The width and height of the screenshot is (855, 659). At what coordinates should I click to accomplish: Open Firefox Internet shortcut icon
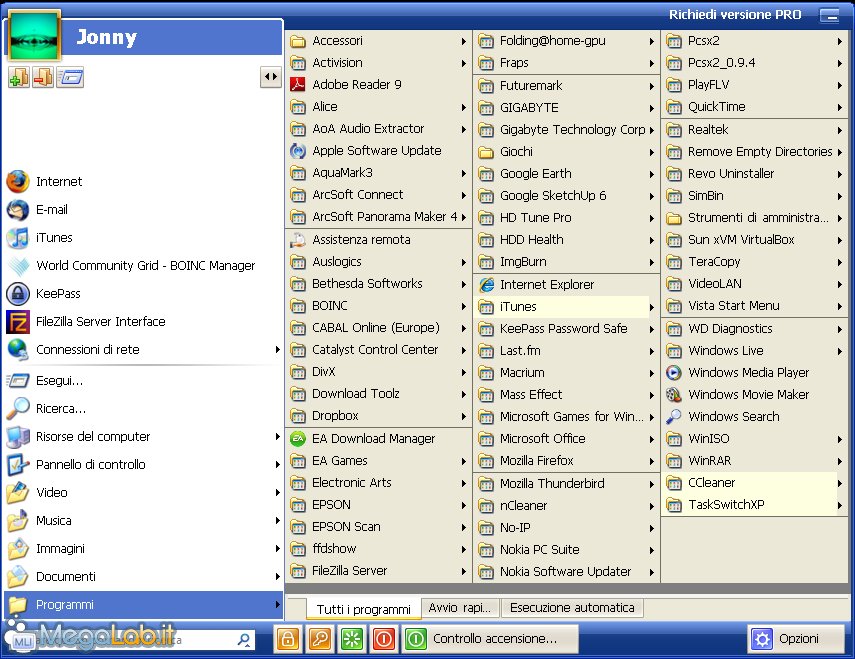pyautogui.click(x=17, y=182)
